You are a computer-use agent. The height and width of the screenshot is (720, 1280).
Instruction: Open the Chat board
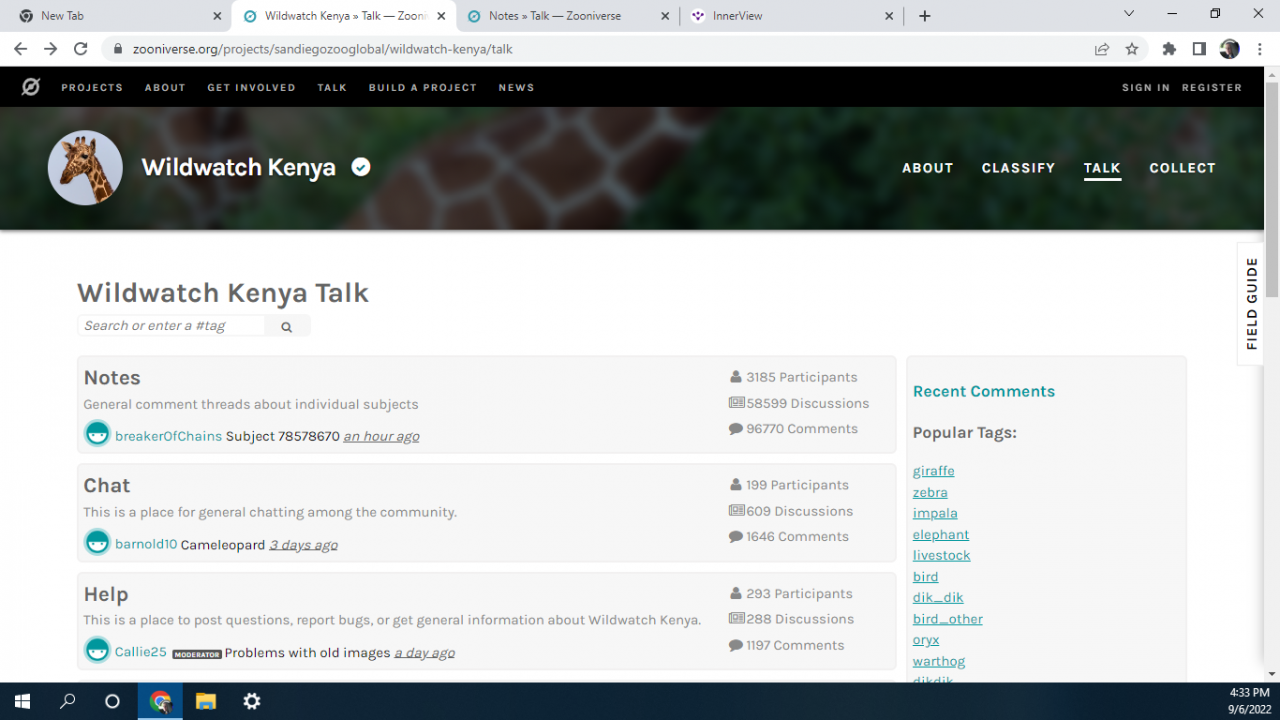pos(107,486)
